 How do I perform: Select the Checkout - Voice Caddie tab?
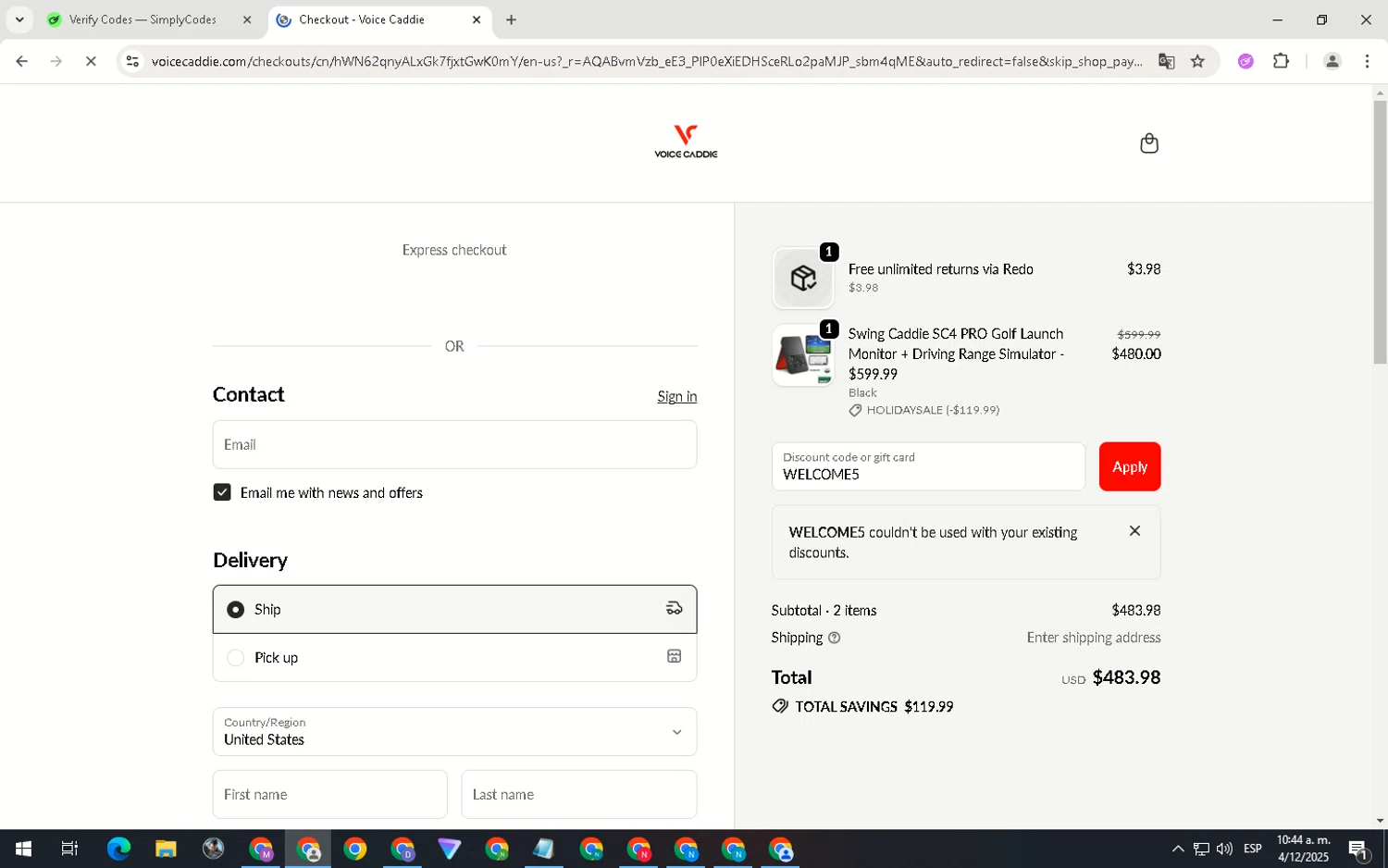coord(379,19)
